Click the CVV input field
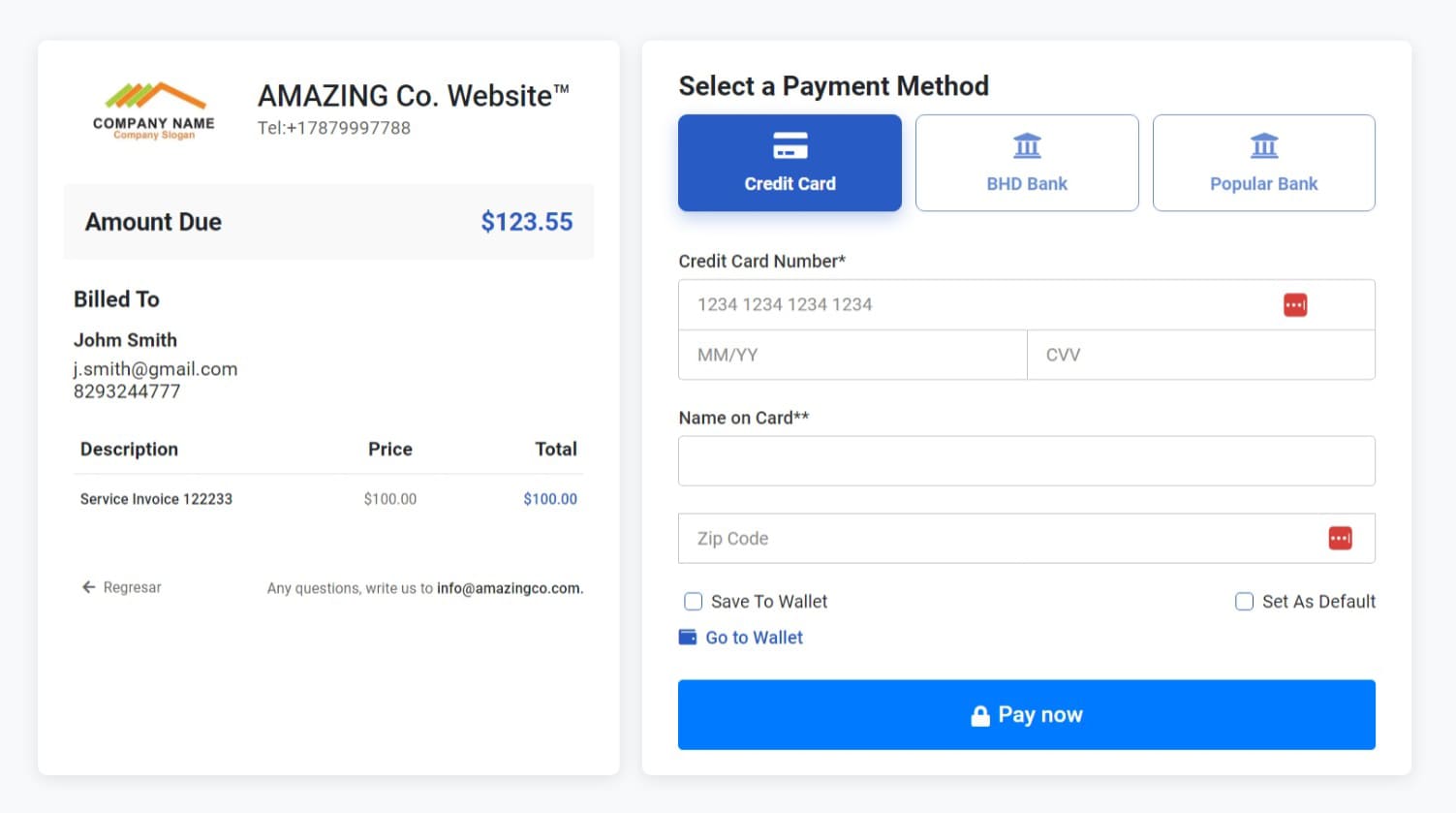This screenshot has width=1456, height=813. click(1200, 356)
